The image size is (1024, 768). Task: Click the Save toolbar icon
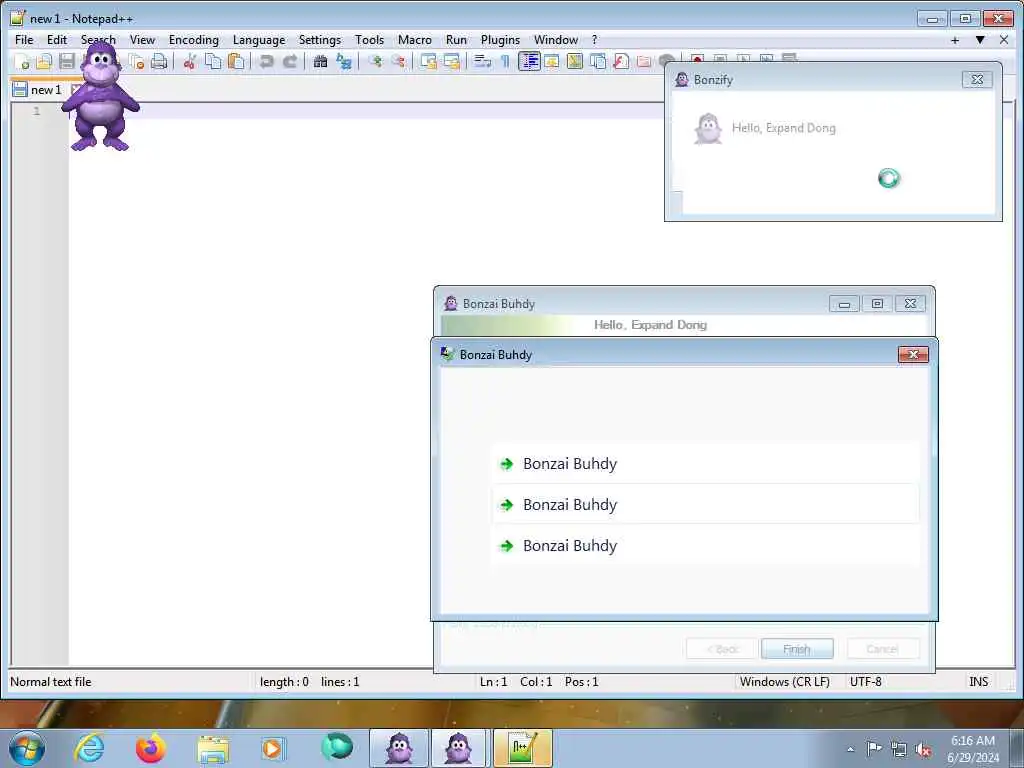[67, 61]
